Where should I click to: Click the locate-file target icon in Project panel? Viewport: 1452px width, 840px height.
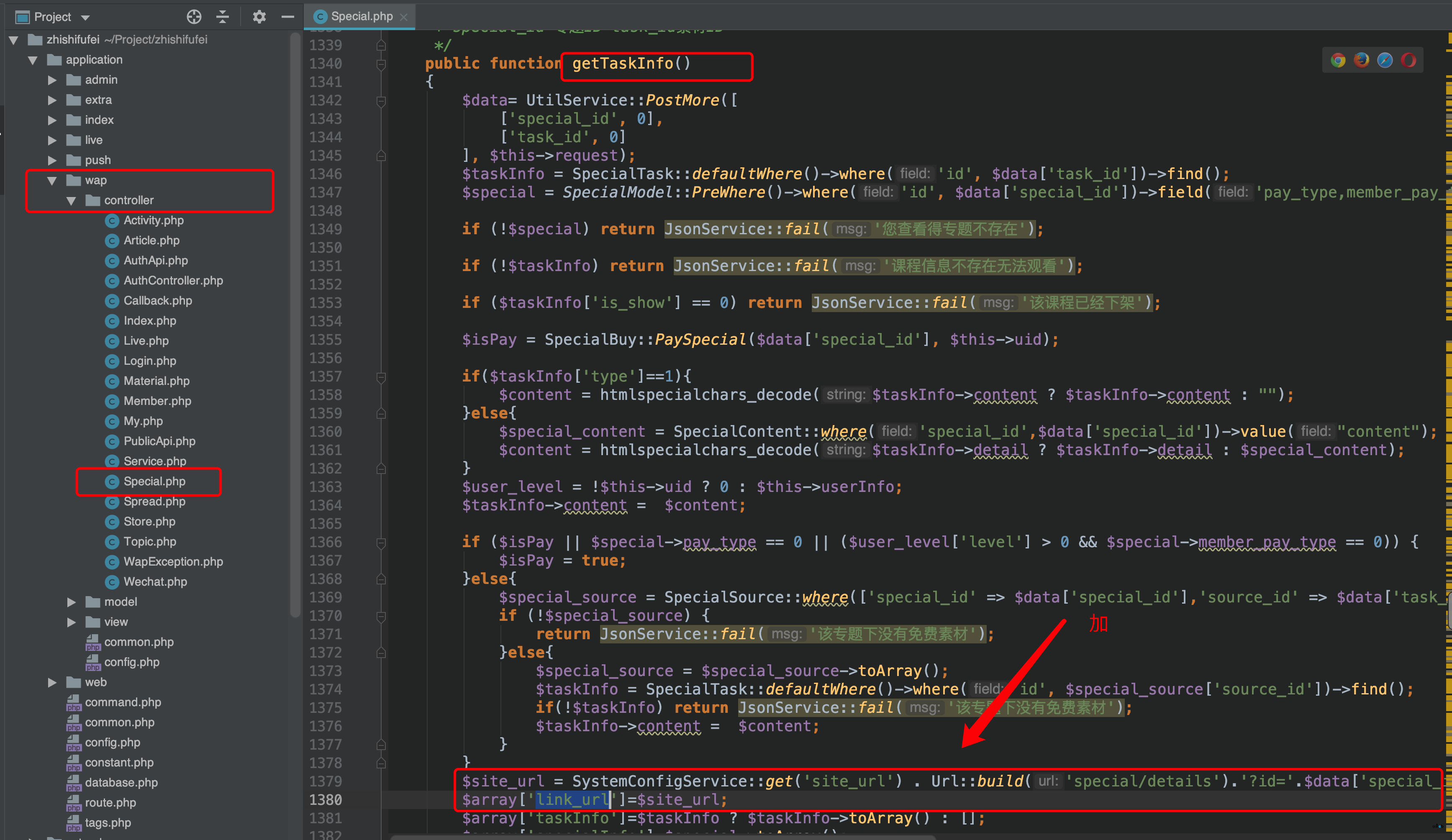coord(194,17)
